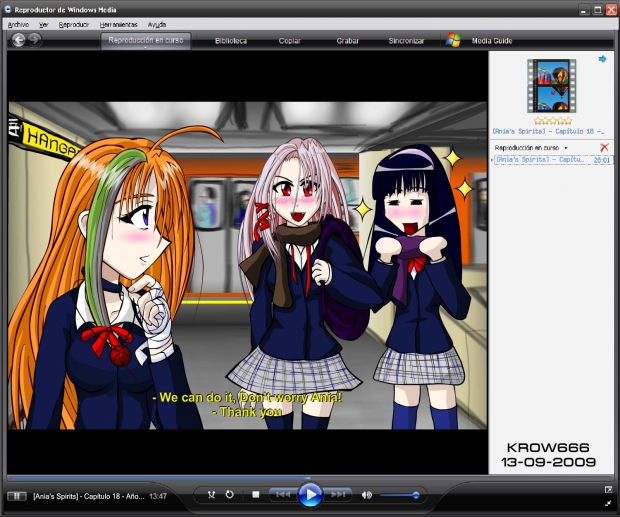Click the view options icon at bottom left
620x517 pixels.
coord(17,496)
